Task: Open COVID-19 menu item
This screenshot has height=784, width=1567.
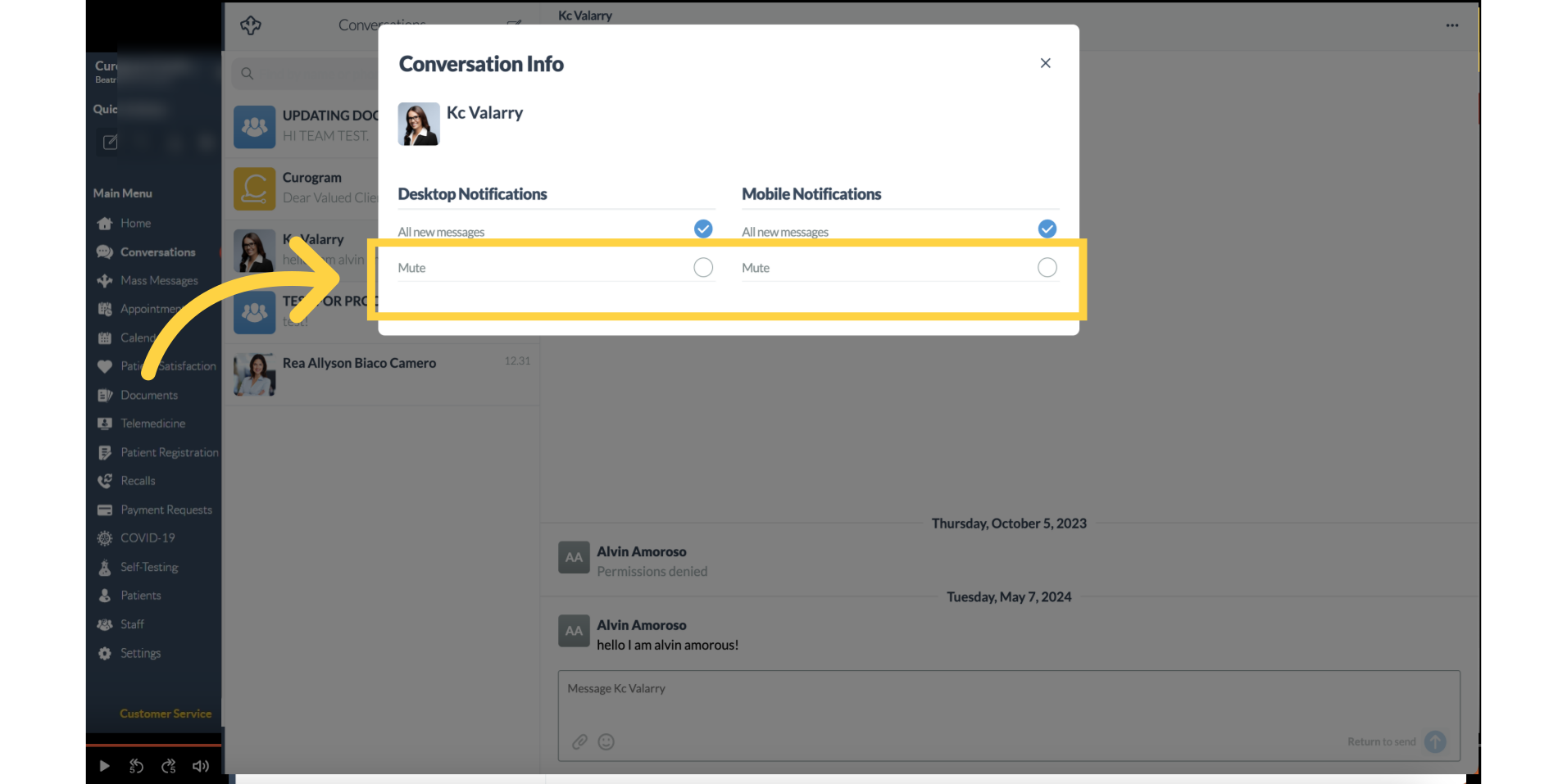Action: (148, 538)
